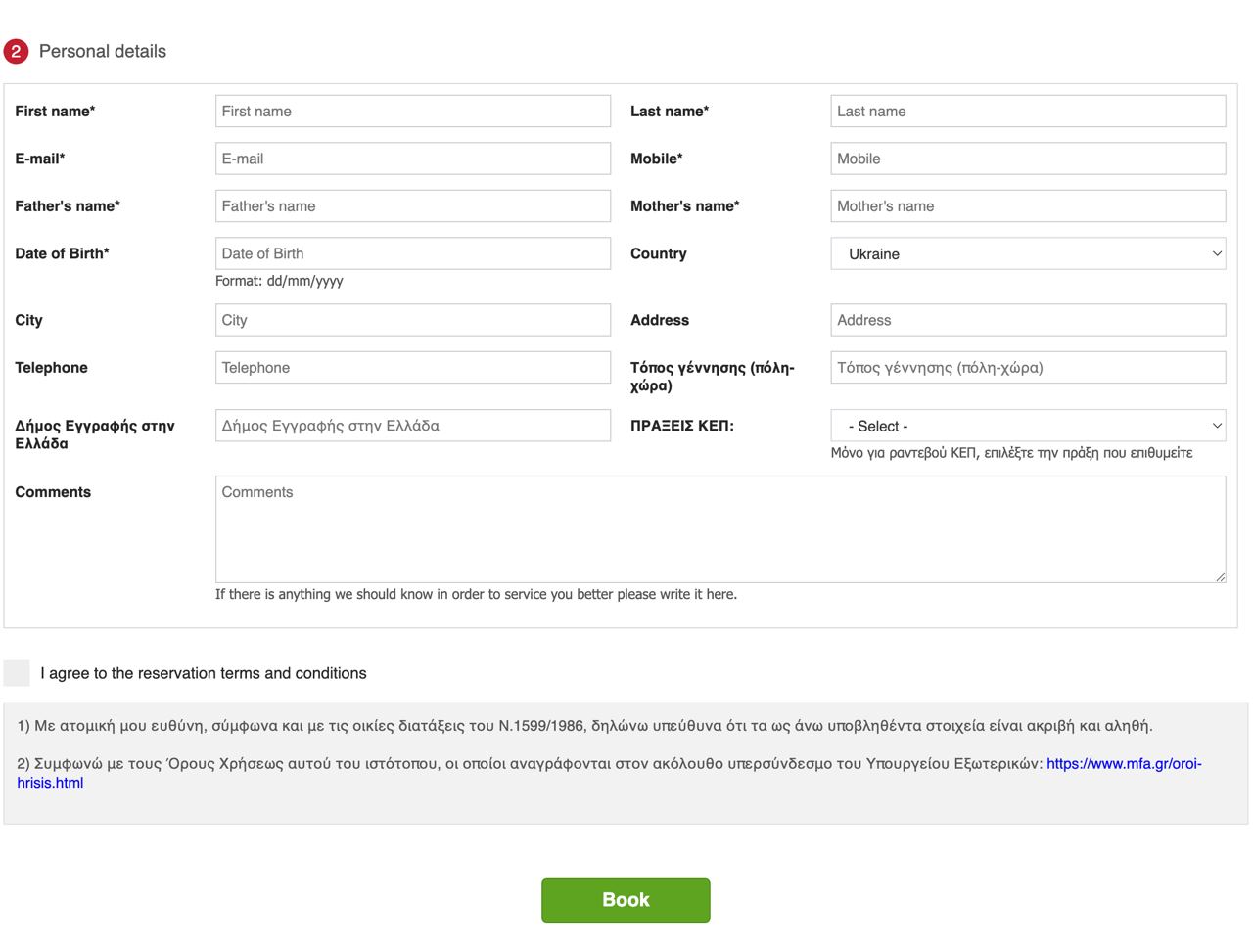Viewport: 1253px width, 952px height.
Task: Open the Country dropdown showing Ukraine
Action: pyautogui.click(x=1027, y=254)
